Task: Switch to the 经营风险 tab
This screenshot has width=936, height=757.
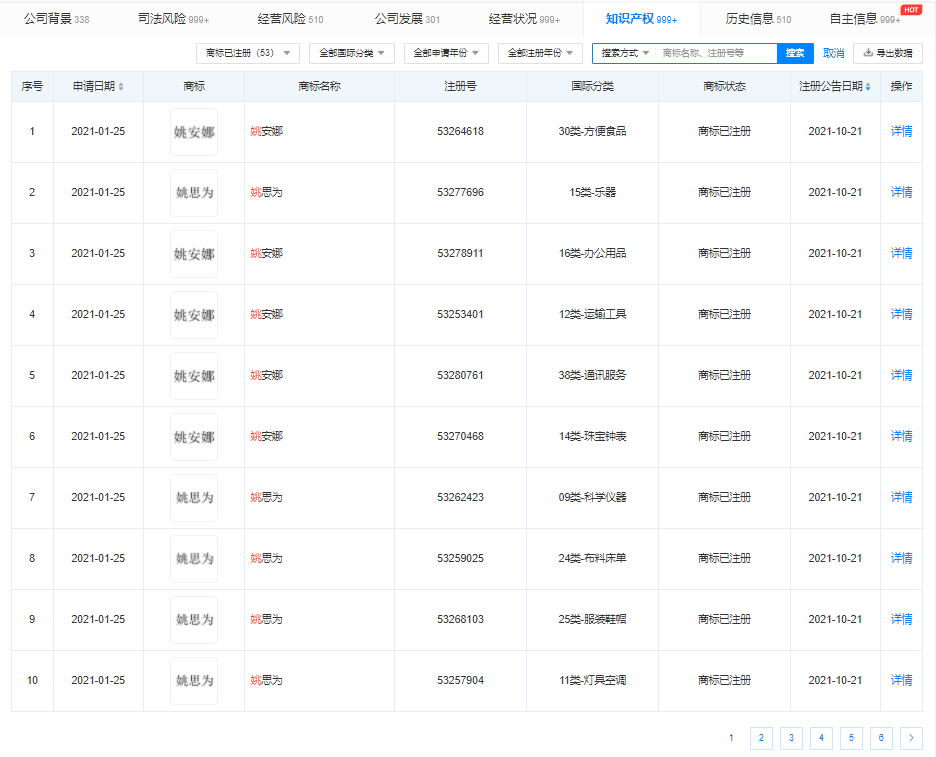Action: point(290,19)
